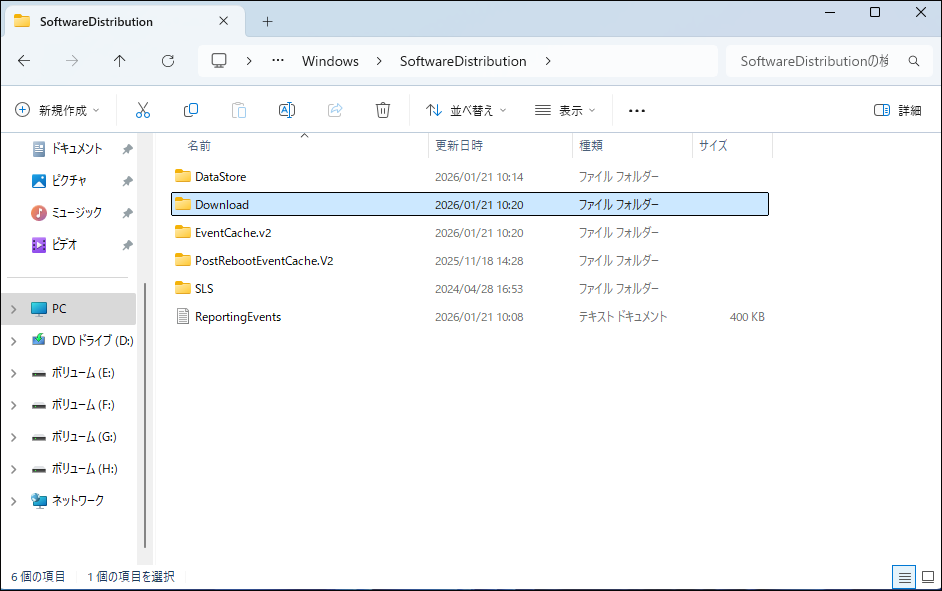Select the Paste icon in the toolbar
Screen dimensions: 942x591
[238, 110]
